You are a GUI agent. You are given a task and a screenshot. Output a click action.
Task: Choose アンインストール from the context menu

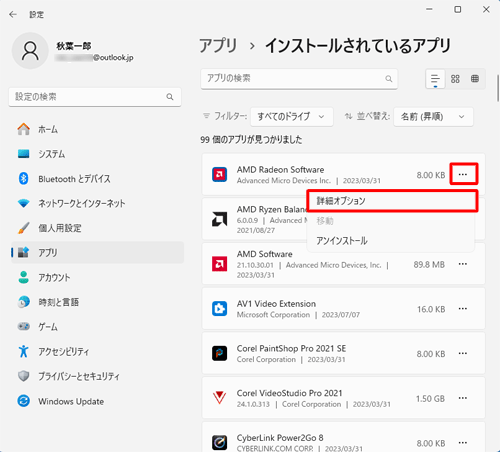pyautogui.click(x=391, y=241)
